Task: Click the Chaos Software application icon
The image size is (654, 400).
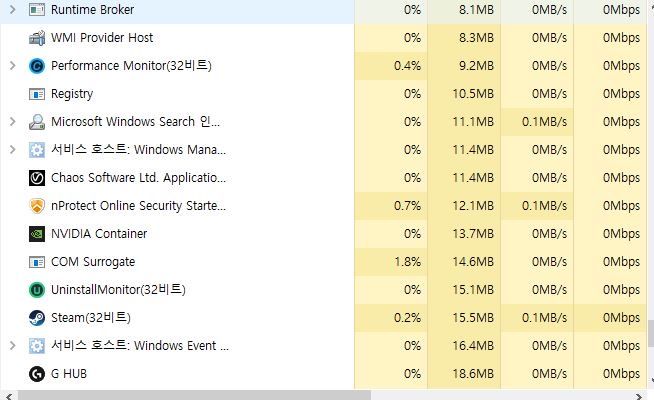Action: (37, 178)
